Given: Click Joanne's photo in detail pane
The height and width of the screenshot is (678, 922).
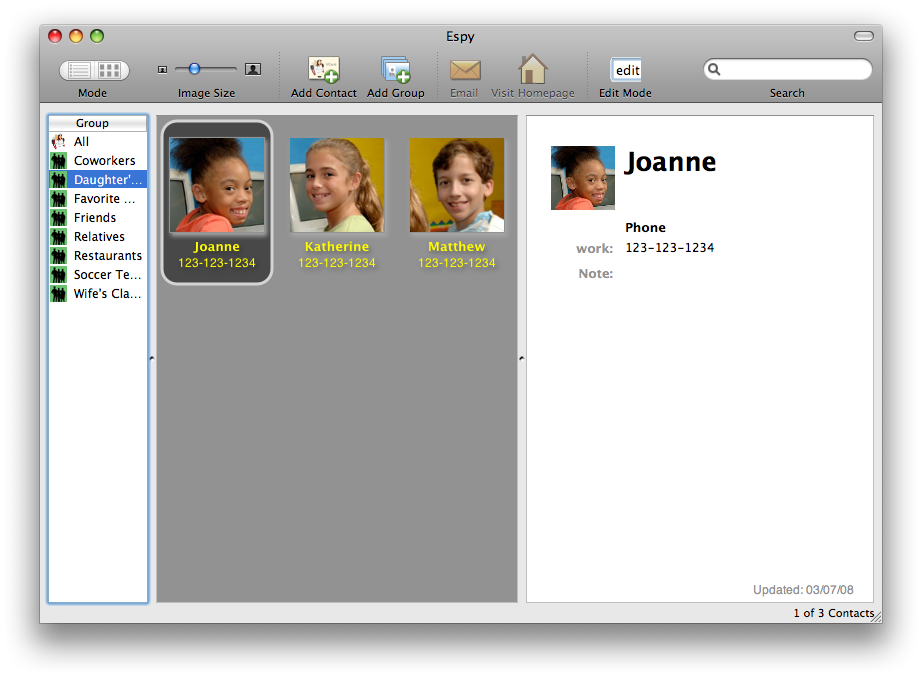Looking at the screenshot, I should point(583,178).
